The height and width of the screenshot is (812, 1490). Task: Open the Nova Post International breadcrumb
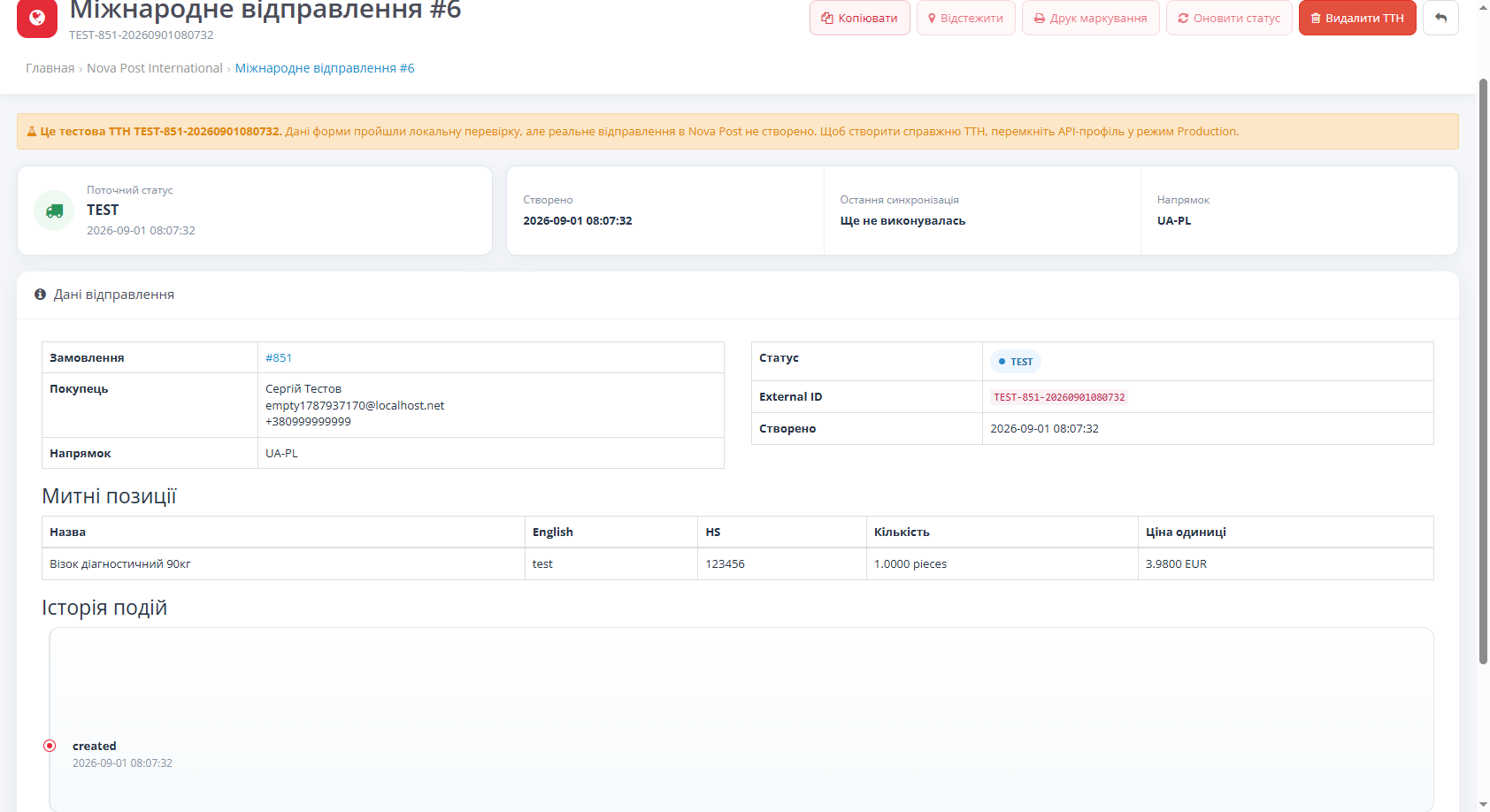[155, 68]
